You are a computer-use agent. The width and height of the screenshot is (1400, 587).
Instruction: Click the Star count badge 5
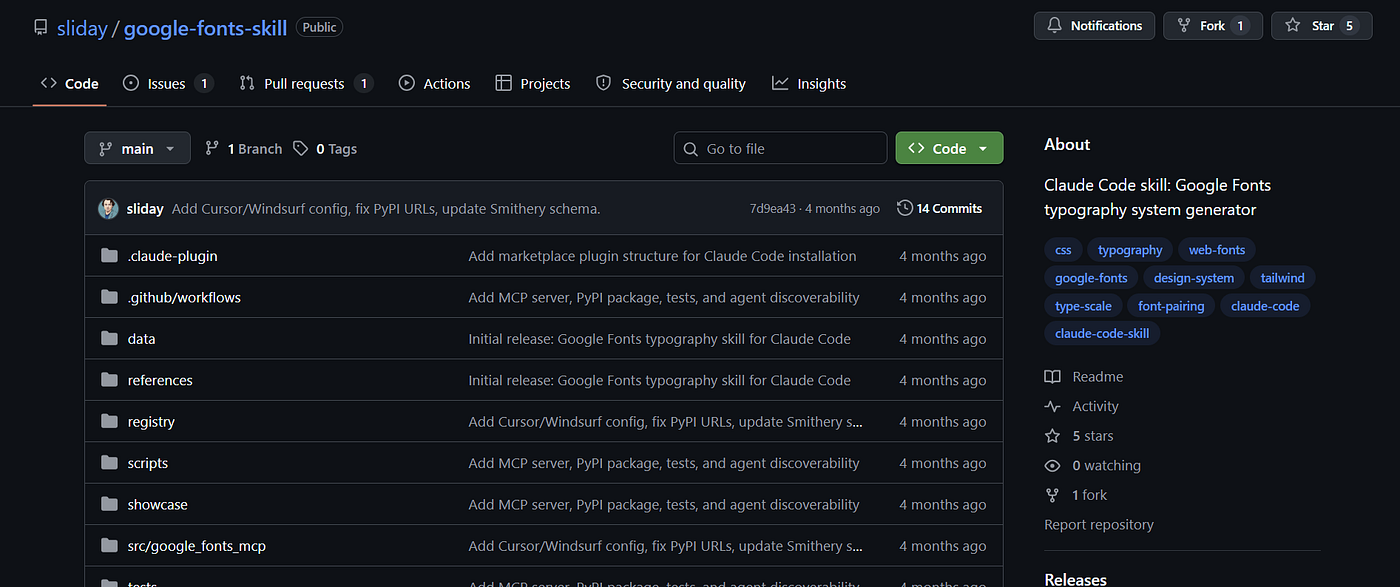[x=1350, y=26]
